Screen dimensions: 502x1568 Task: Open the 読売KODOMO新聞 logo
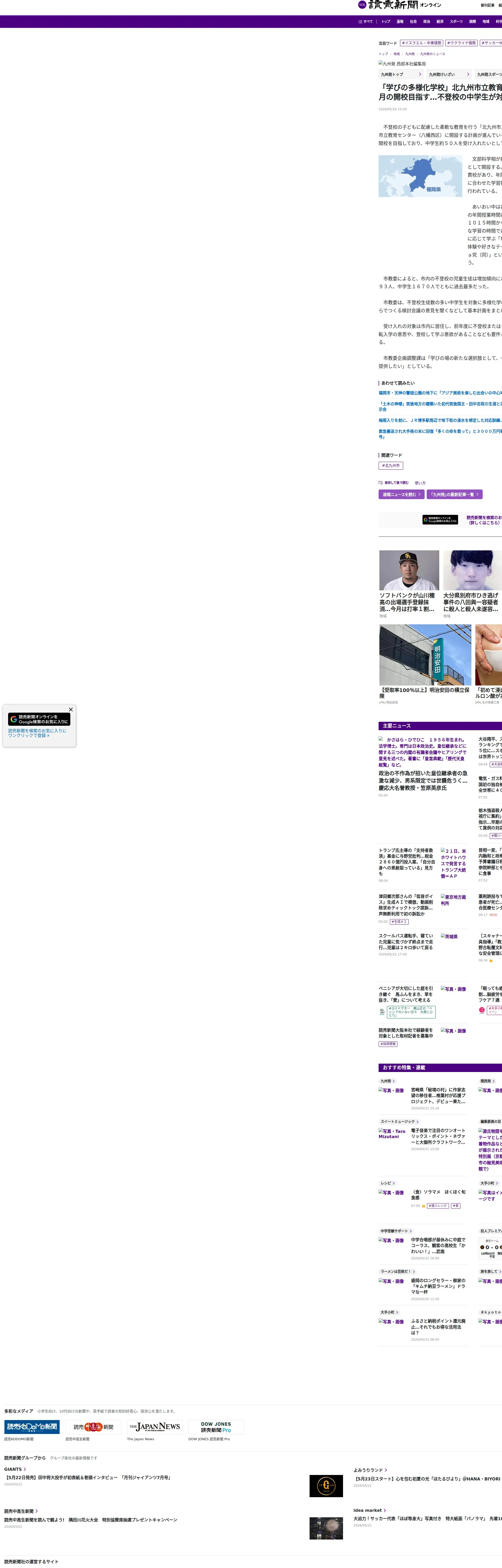[32, 1427]
